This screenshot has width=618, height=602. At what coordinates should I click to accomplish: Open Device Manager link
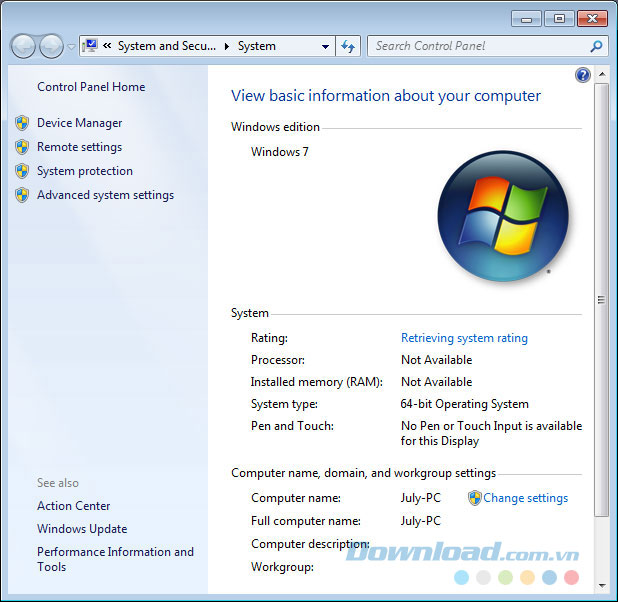point(80,123)
